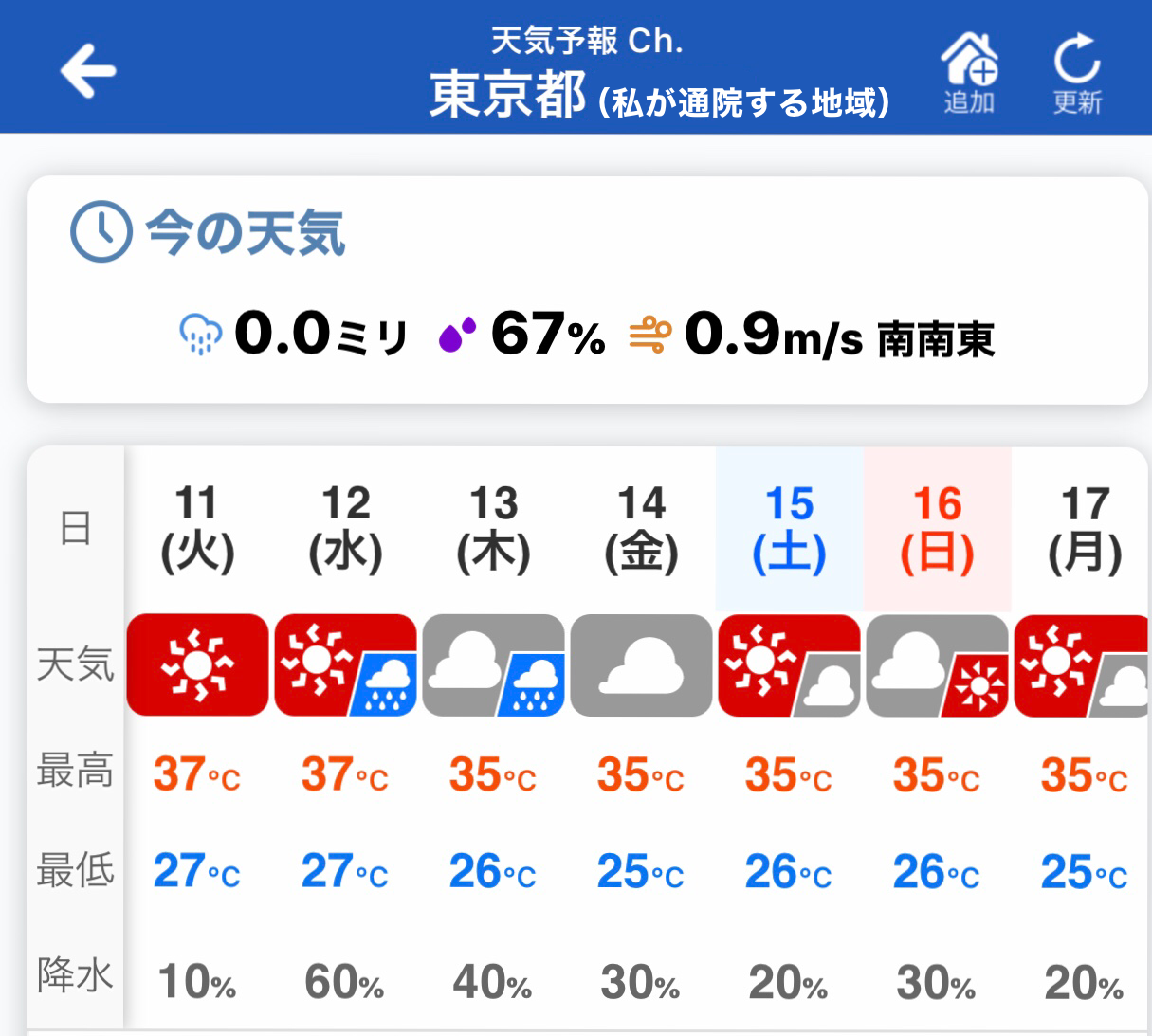1152x1036 pixels.
Task: Tap the cloud-then-rain icon for the 13th
Action: point(493,664)
